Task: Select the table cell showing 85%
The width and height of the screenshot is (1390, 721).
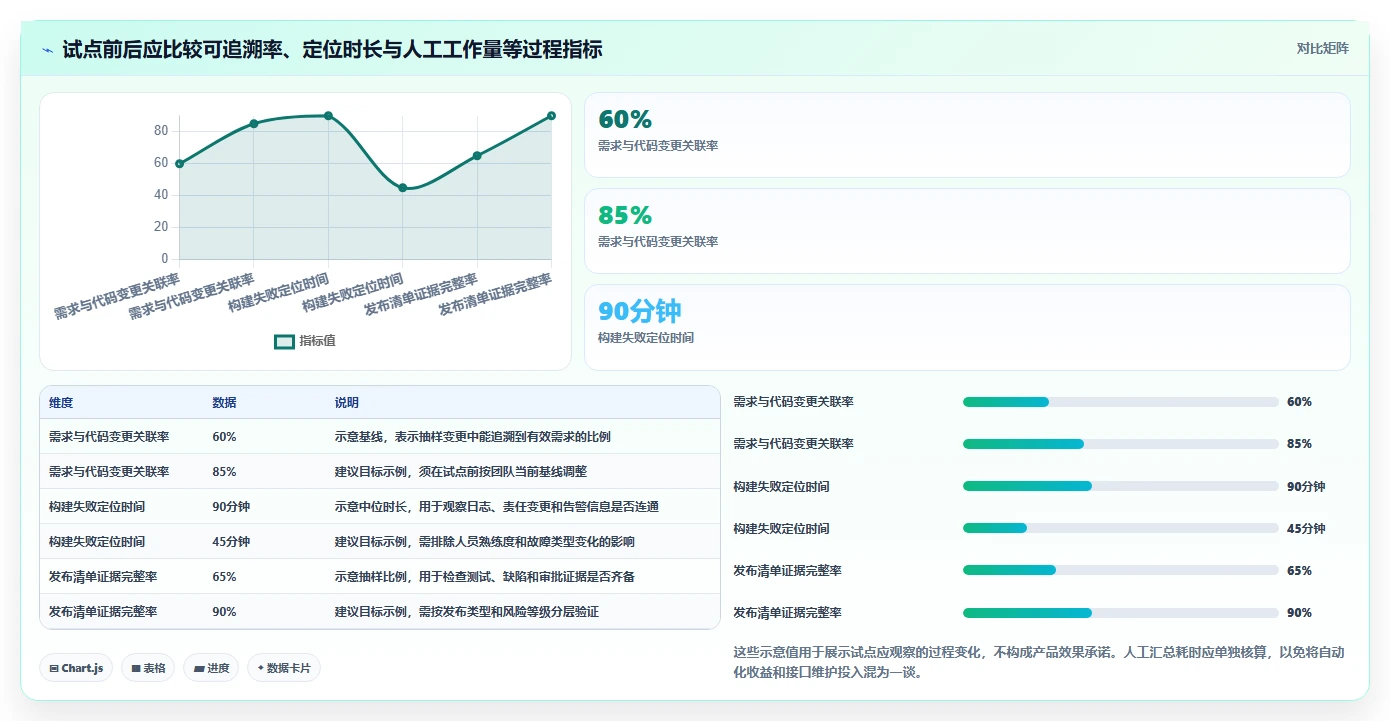Action: [x=224, y=472]
